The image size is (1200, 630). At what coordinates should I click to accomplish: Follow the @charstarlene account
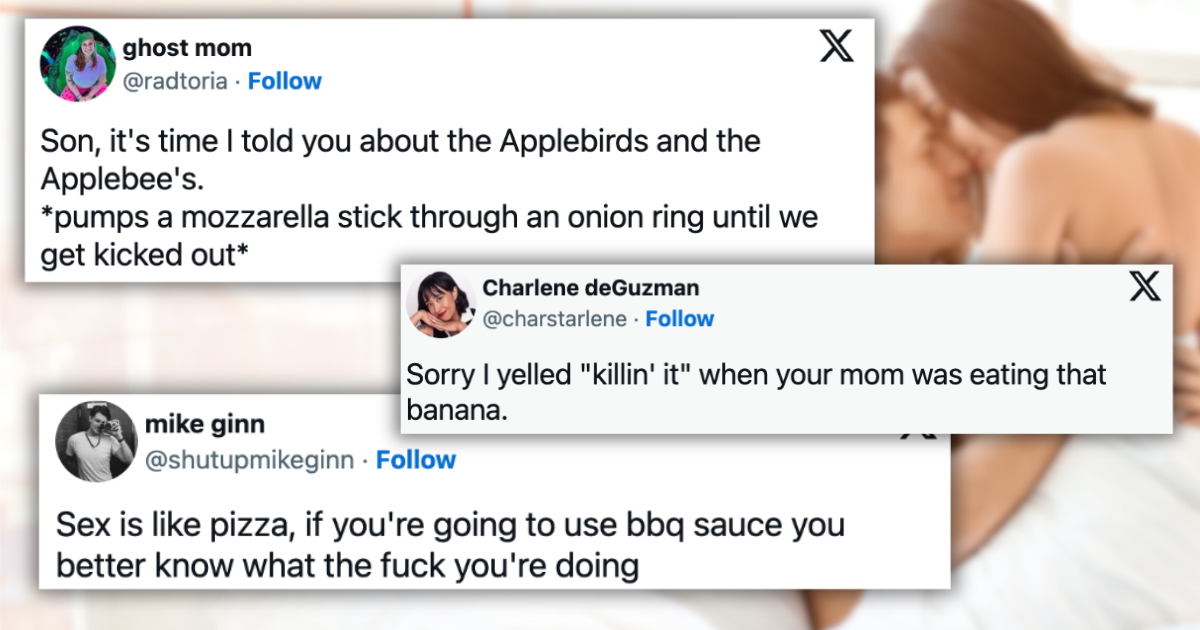point(680,319)
